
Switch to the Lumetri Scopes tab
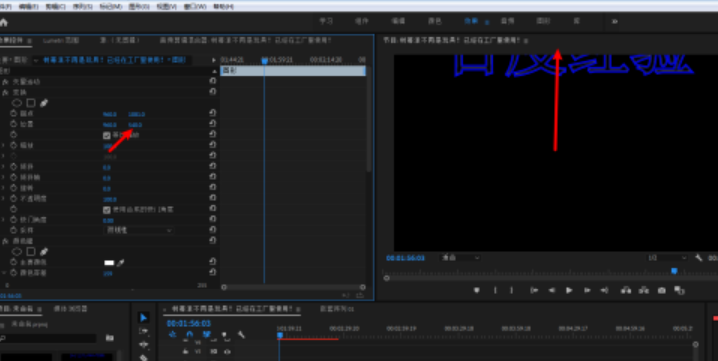tap(60, 41)
